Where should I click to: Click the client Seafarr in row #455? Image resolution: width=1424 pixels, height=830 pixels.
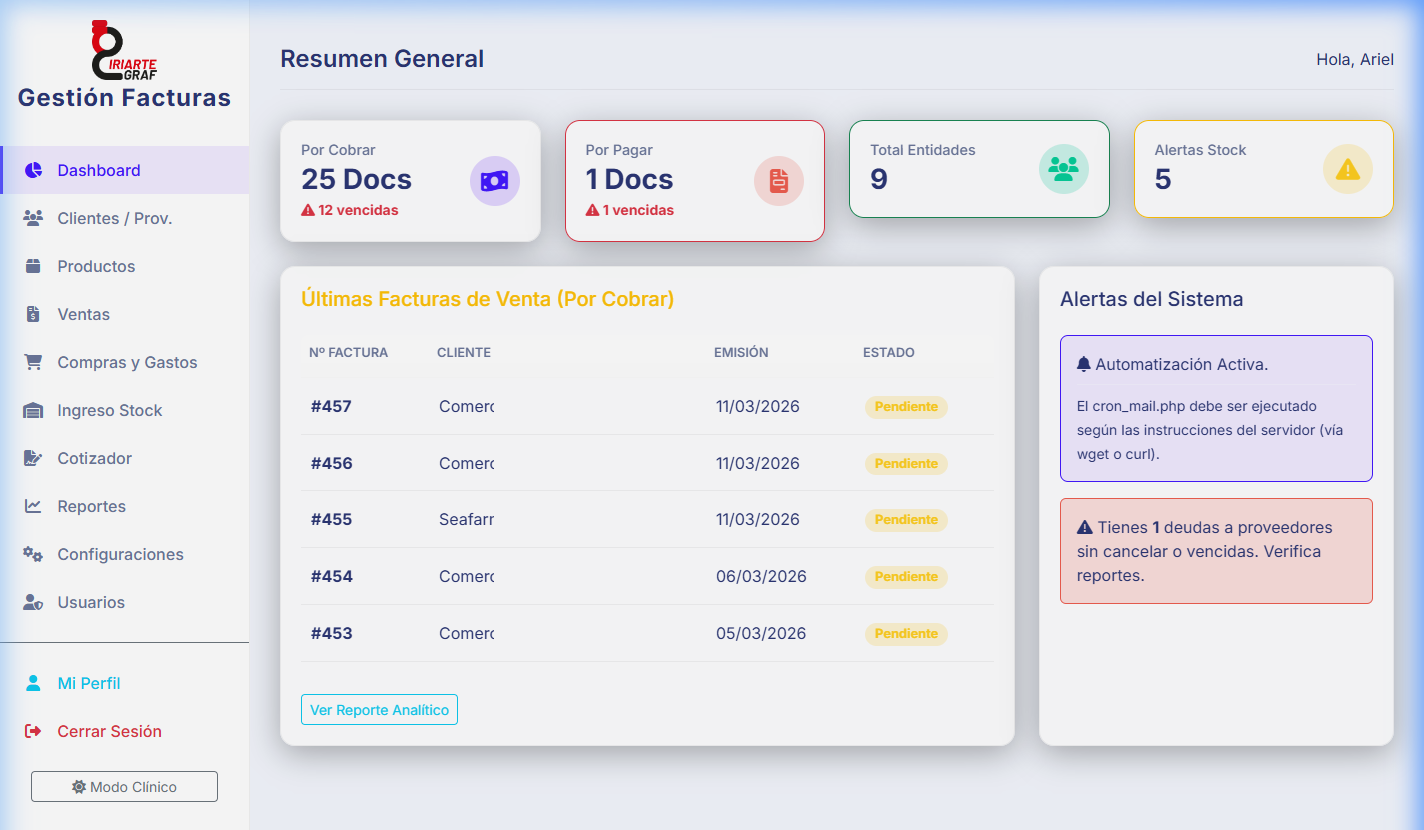tap(466, 519)
